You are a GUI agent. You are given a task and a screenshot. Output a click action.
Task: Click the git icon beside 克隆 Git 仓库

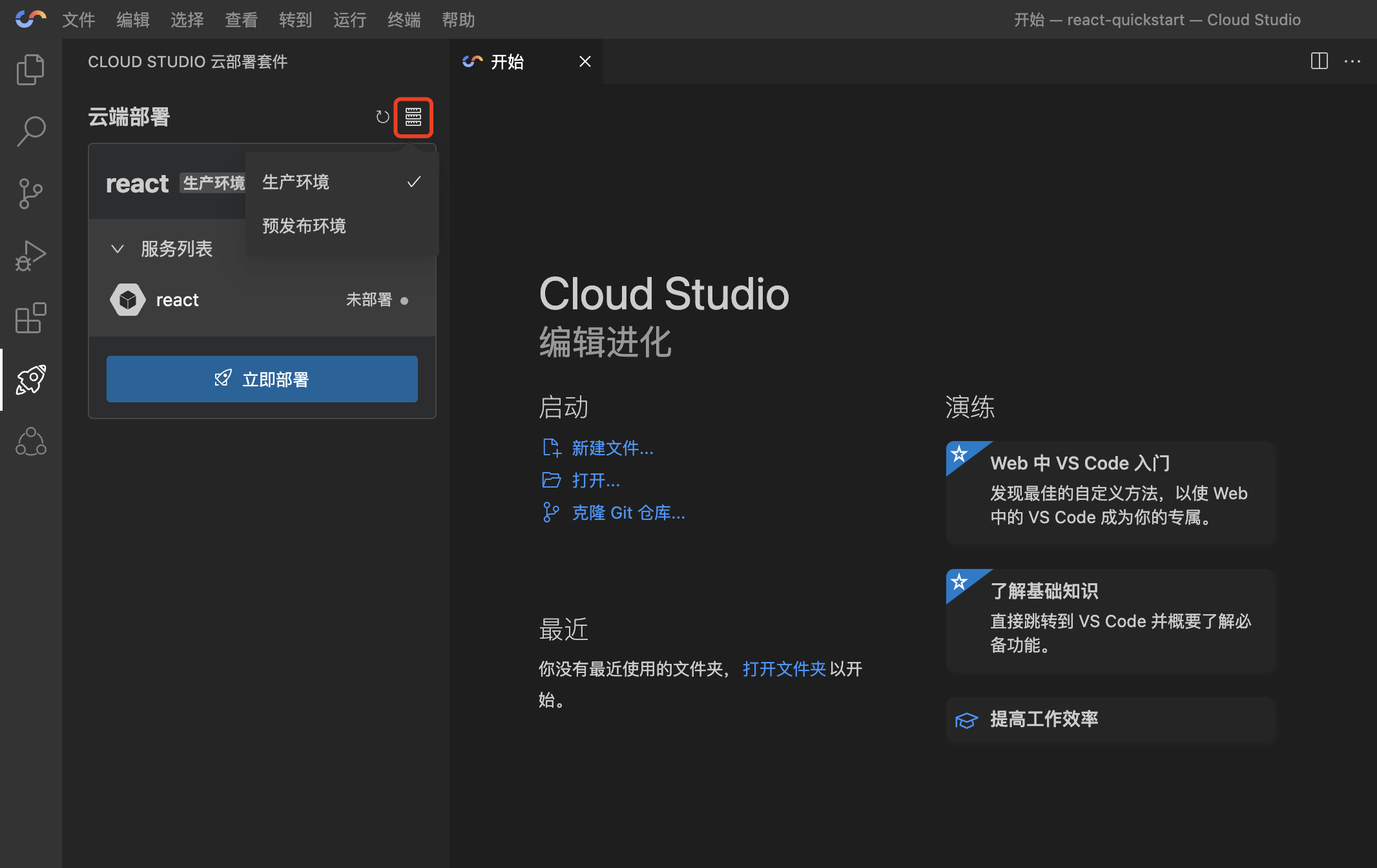(551, 512)
